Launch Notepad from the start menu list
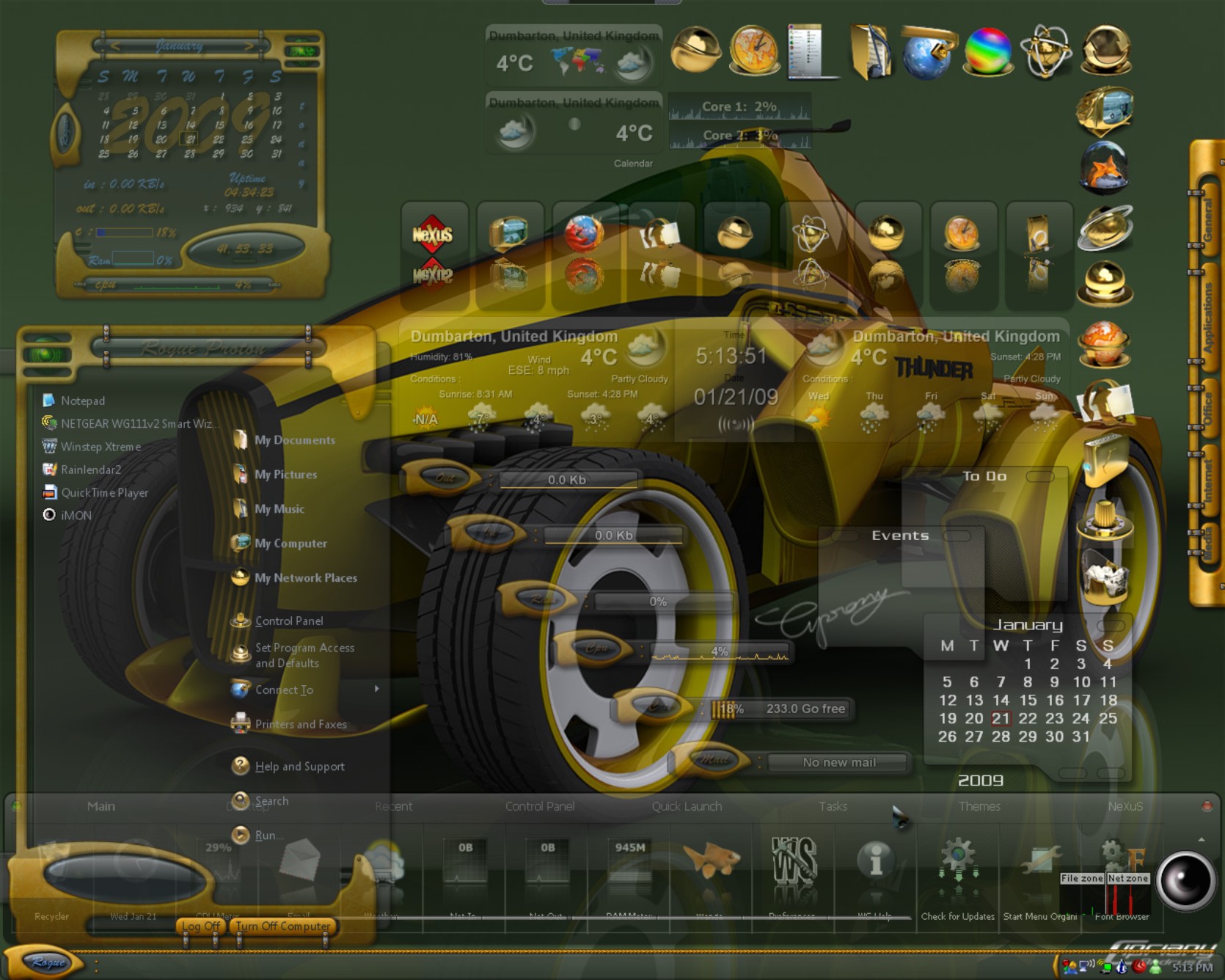The height and width of the screenshot is (980, 1225). (x=73, y=401)
